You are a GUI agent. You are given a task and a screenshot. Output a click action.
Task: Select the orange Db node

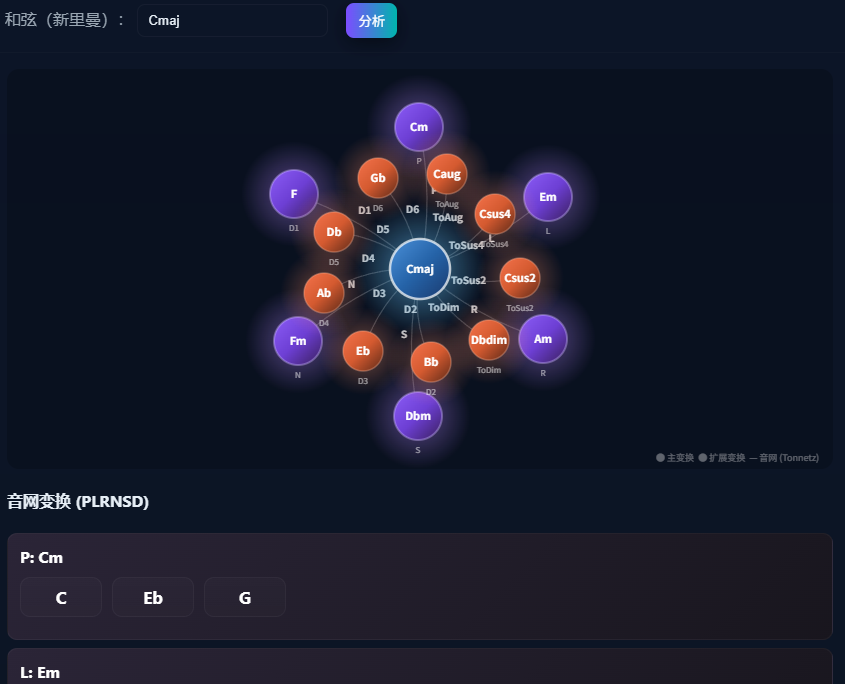334,232
